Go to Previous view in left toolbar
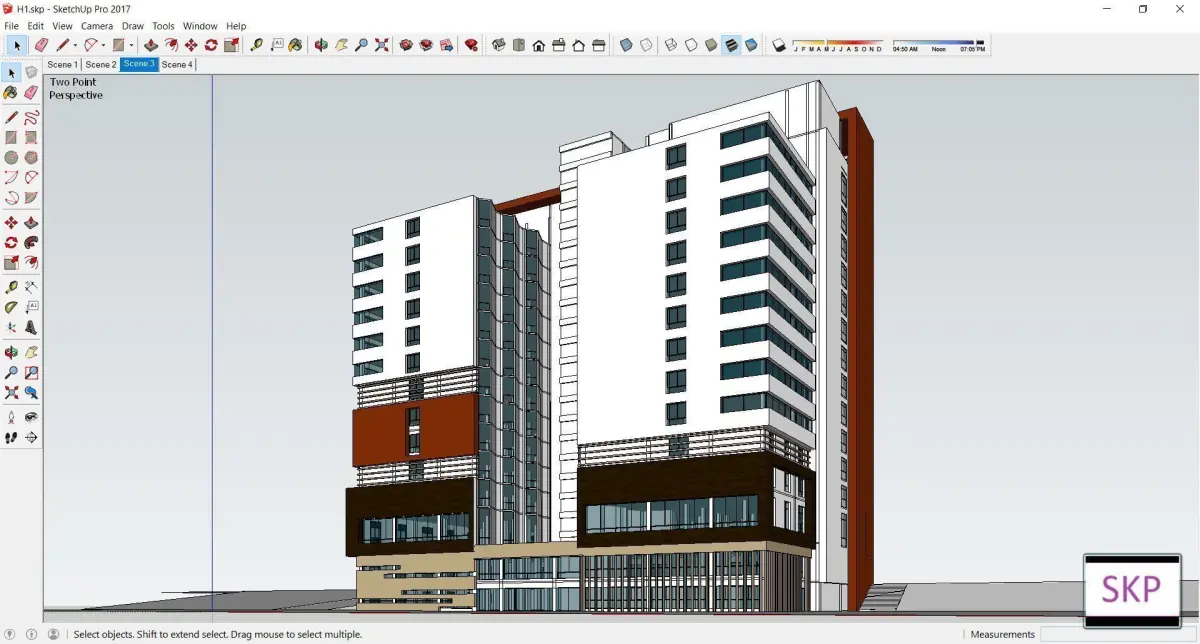 31,393
